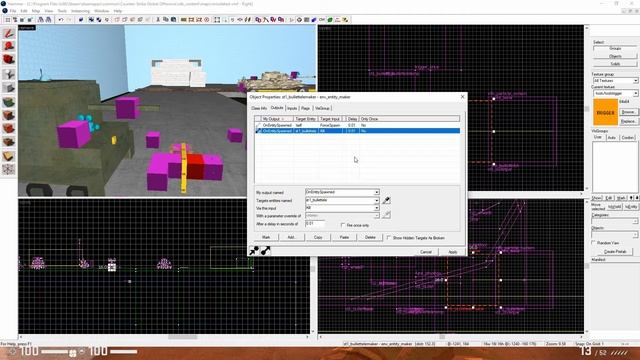Image resolution: width=640 pixels, height=360 pixels.
Task: Click the Cut toolbar icon
Action: [158, 20]
